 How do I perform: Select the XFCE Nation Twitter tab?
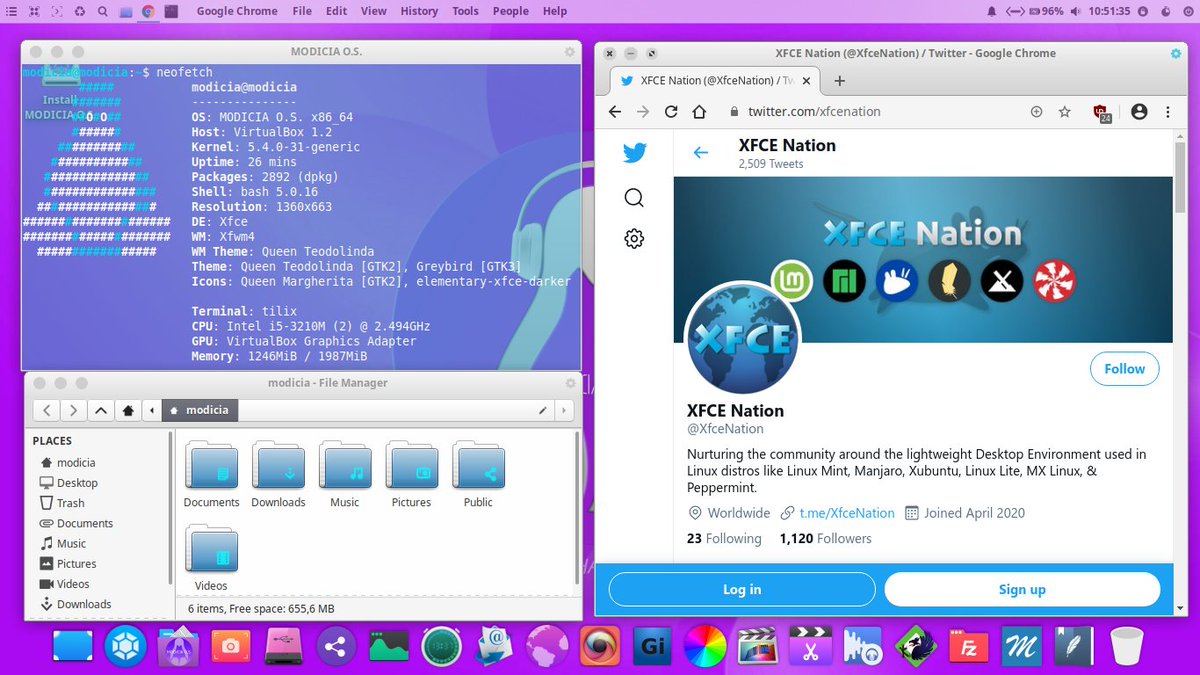(712, 81)
